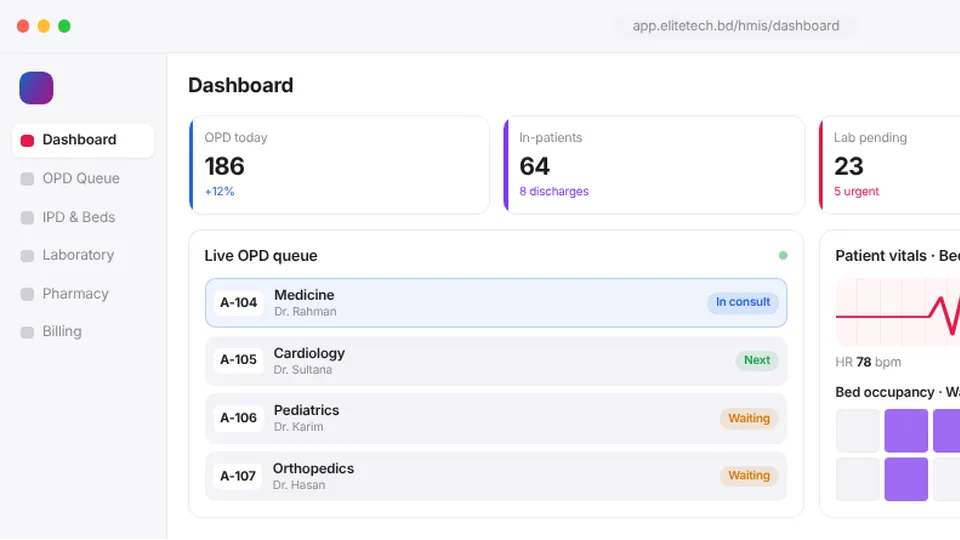Click the A-106 token label
This screenshot has width=960, height=540.
point(238,418)
